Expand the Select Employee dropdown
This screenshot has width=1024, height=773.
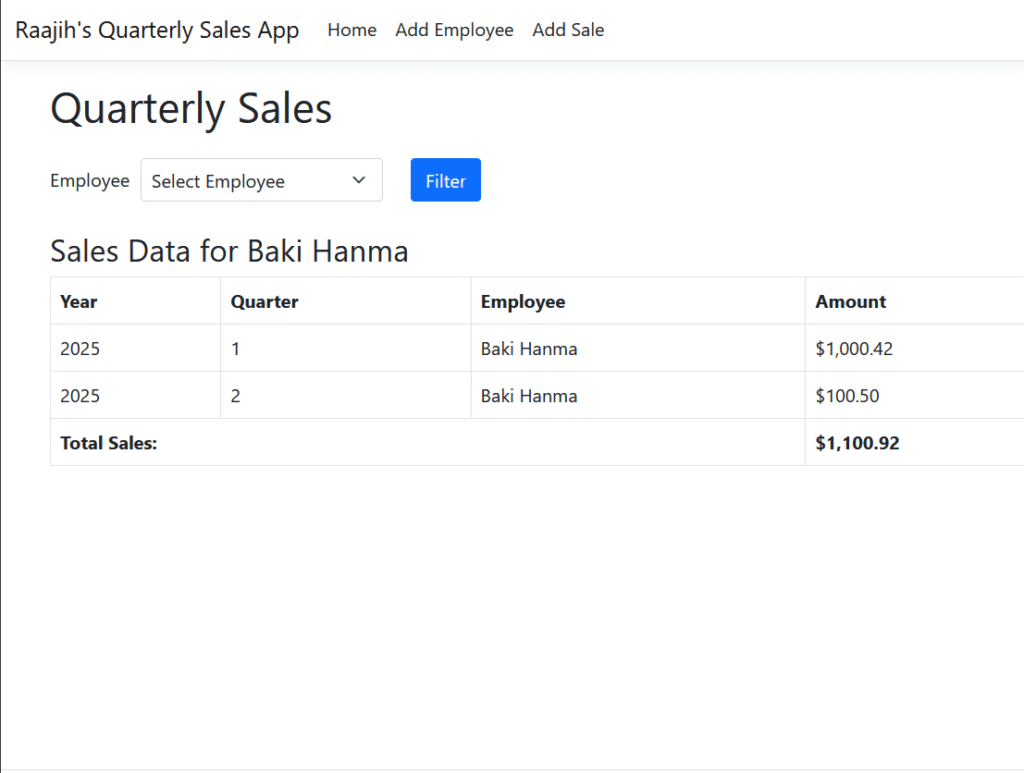262,180
